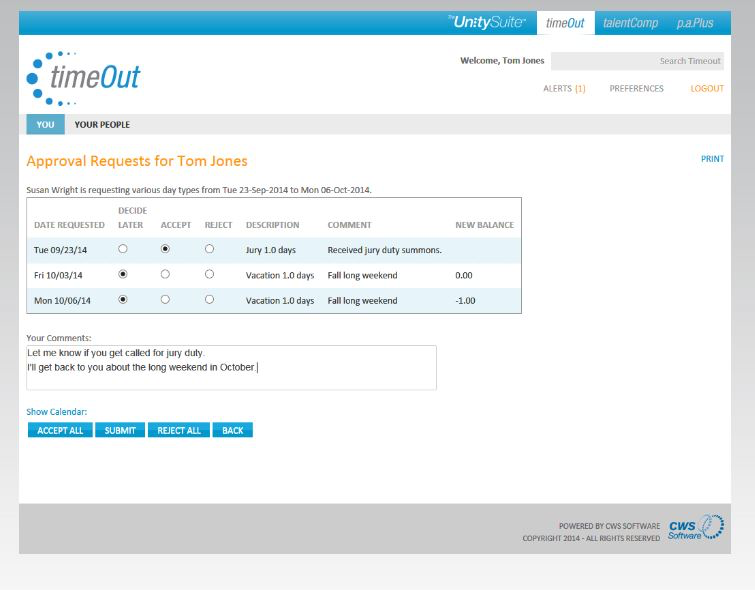The image size is (755, 590).
Task: Open the YOU tab
Action: (45, 124)
